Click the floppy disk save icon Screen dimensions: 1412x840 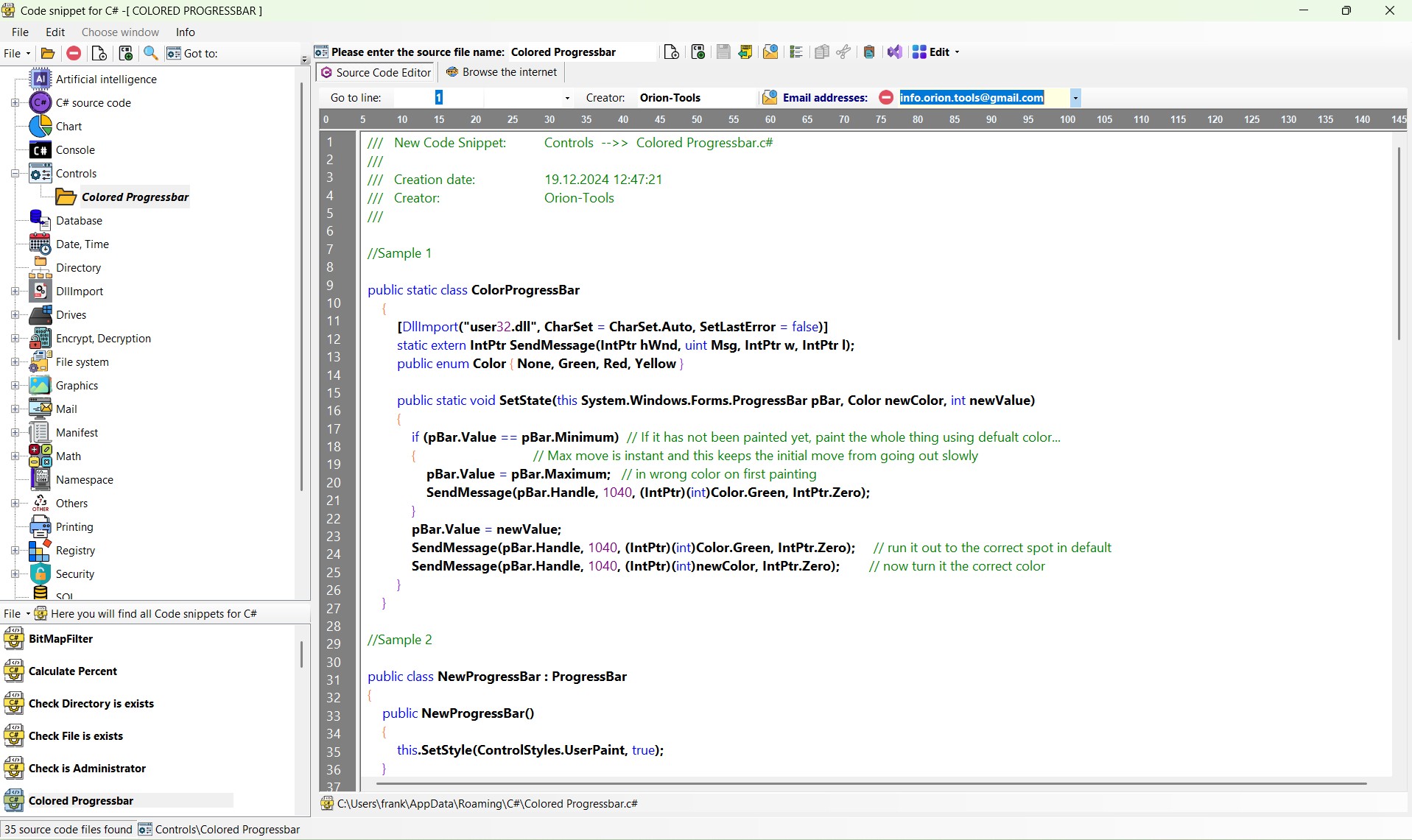pos(723,52)
